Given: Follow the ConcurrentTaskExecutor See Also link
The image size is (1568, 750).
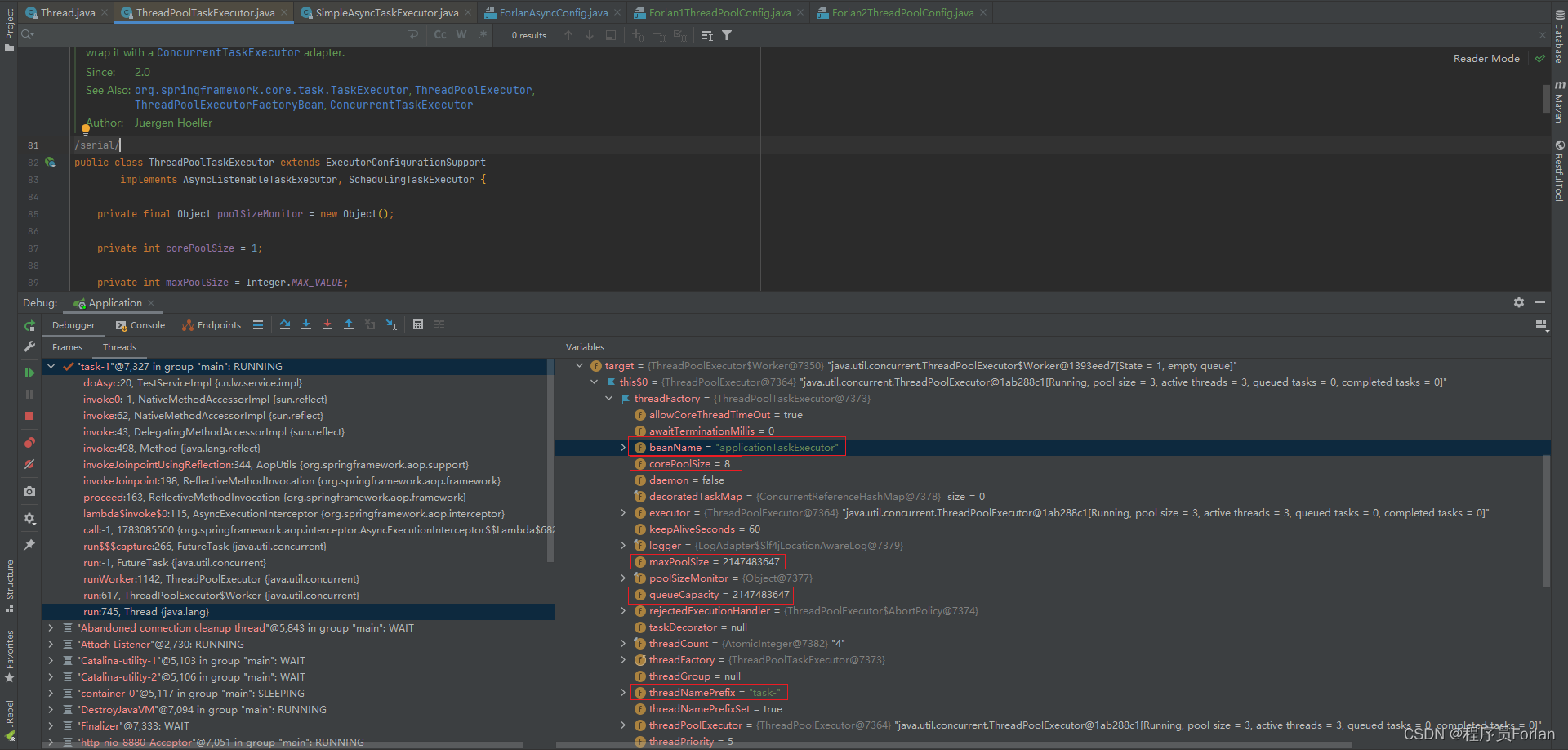Looking at the screenshot, I should click(401, 105).
